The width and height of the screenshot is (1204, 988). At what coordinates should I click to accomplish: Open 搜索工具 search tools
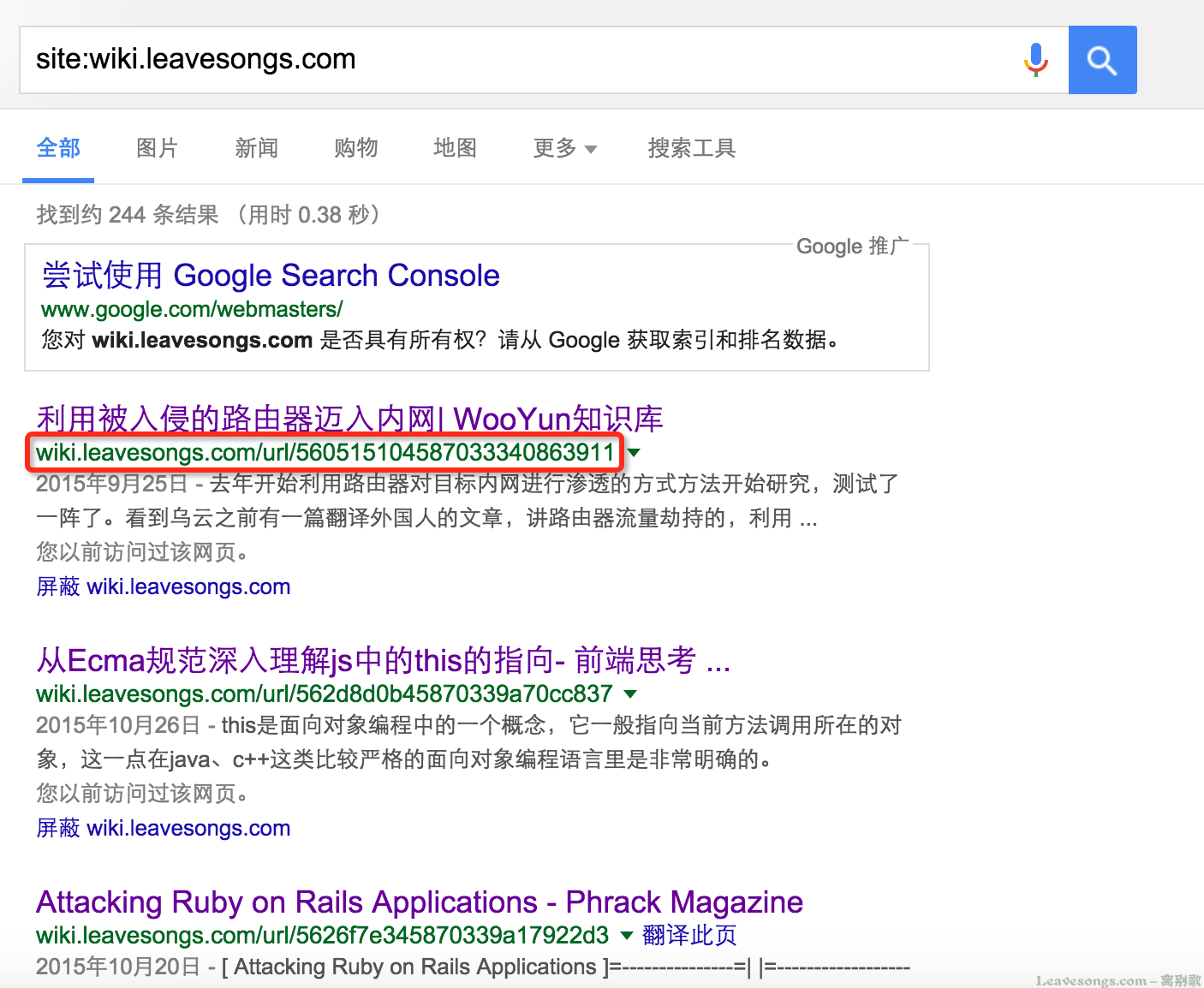point(692,148)
